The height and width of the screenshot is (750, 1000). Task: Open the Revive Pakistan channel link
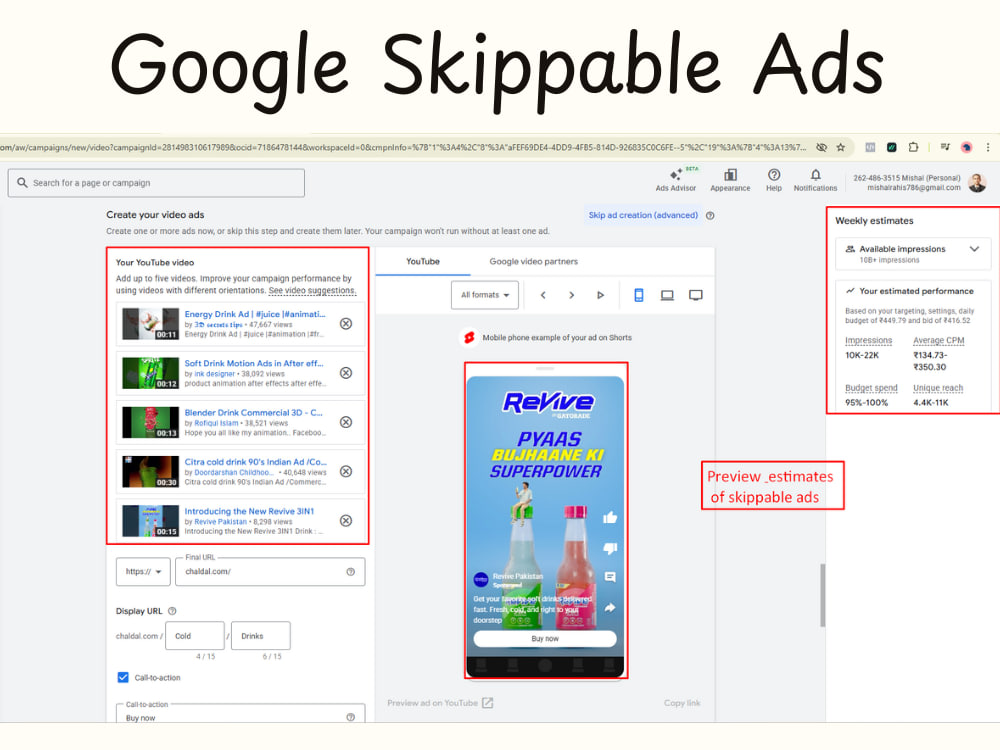tap(220, 522)
